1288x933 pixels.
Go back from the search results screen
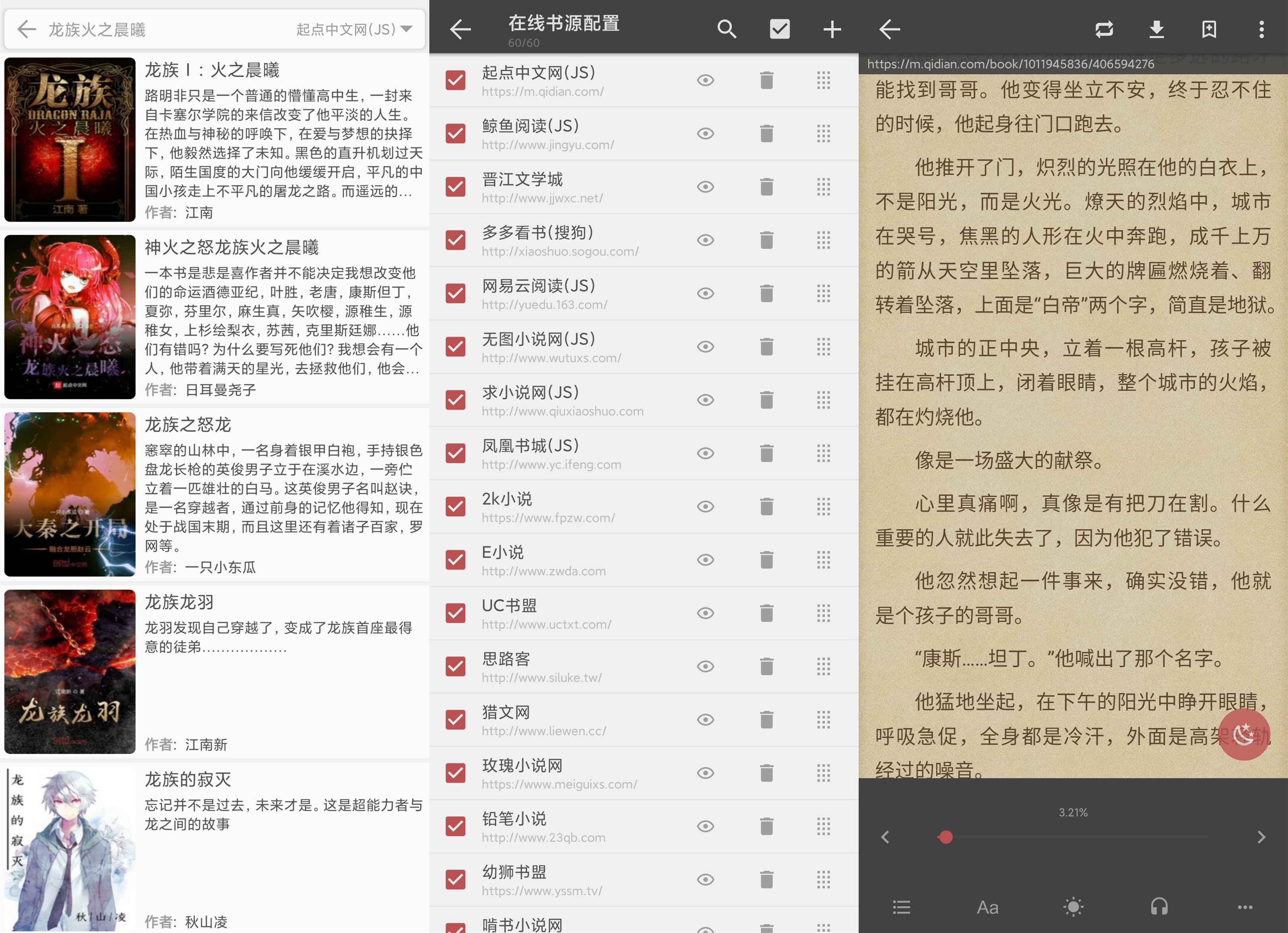[26, 29]
